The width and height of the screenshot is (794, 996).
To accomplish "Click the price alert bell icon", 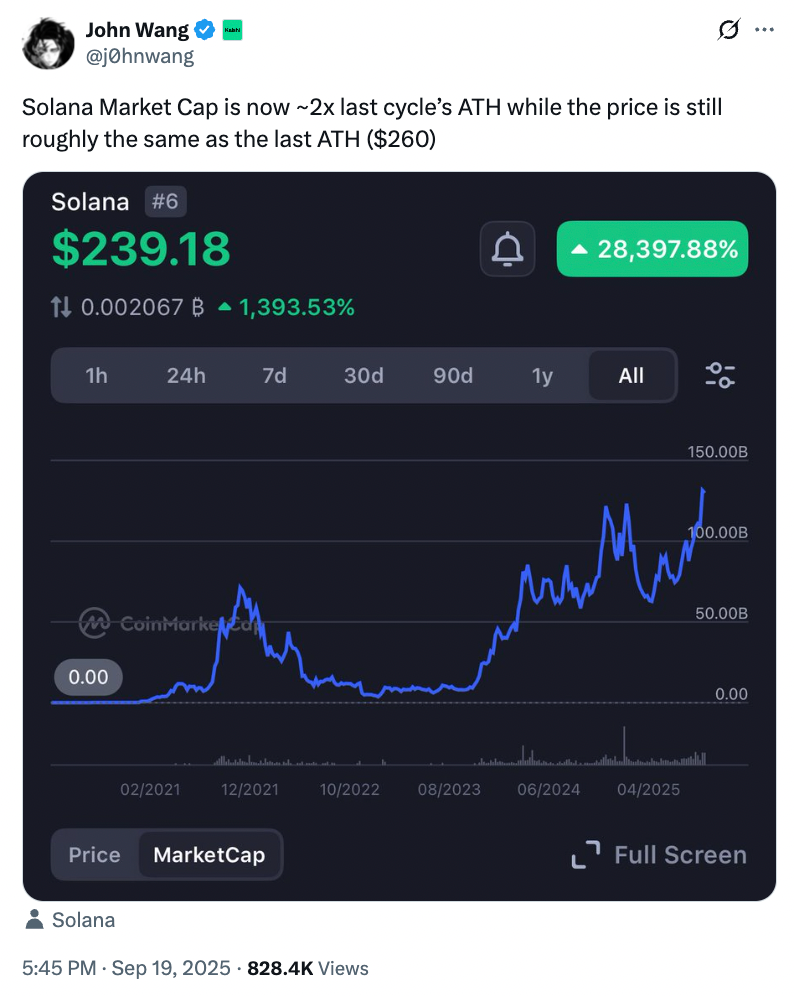I will 508,249.
